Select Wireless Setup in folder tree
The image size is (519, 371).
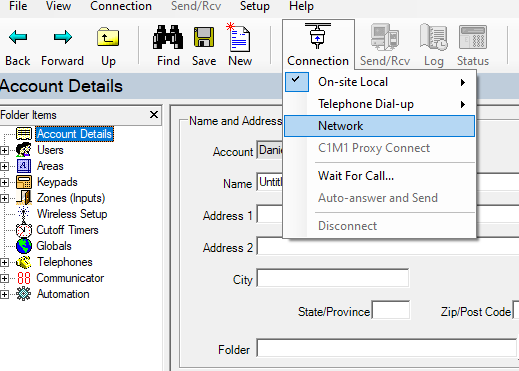click(72, 214)
